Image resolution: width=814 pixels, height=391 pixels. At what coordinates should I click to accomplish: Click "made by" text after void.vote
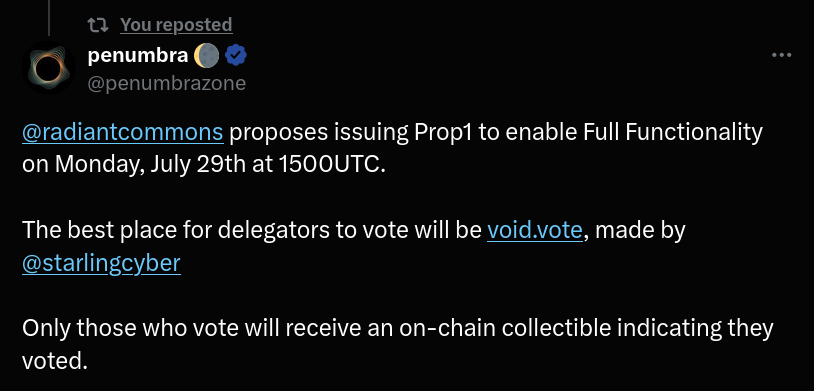pos(640,231)
